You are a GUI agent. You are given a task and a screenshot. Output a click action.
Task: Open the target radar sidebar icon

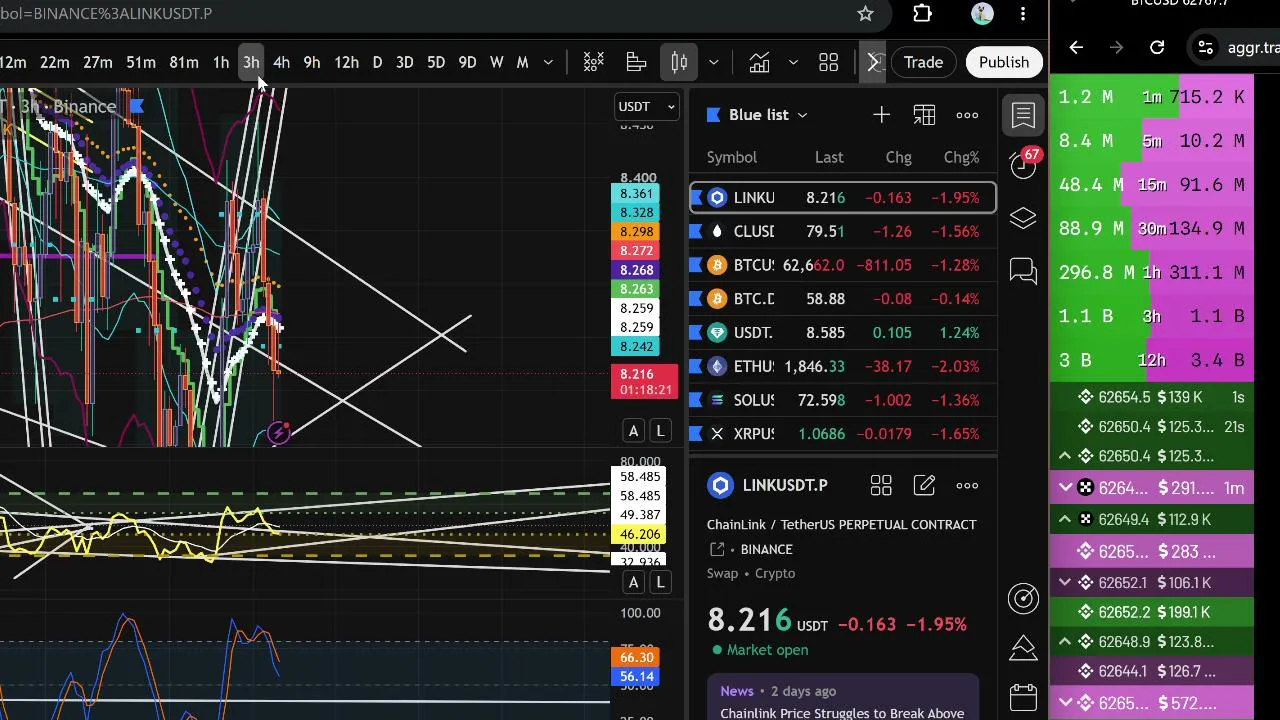pos(1023,598)
